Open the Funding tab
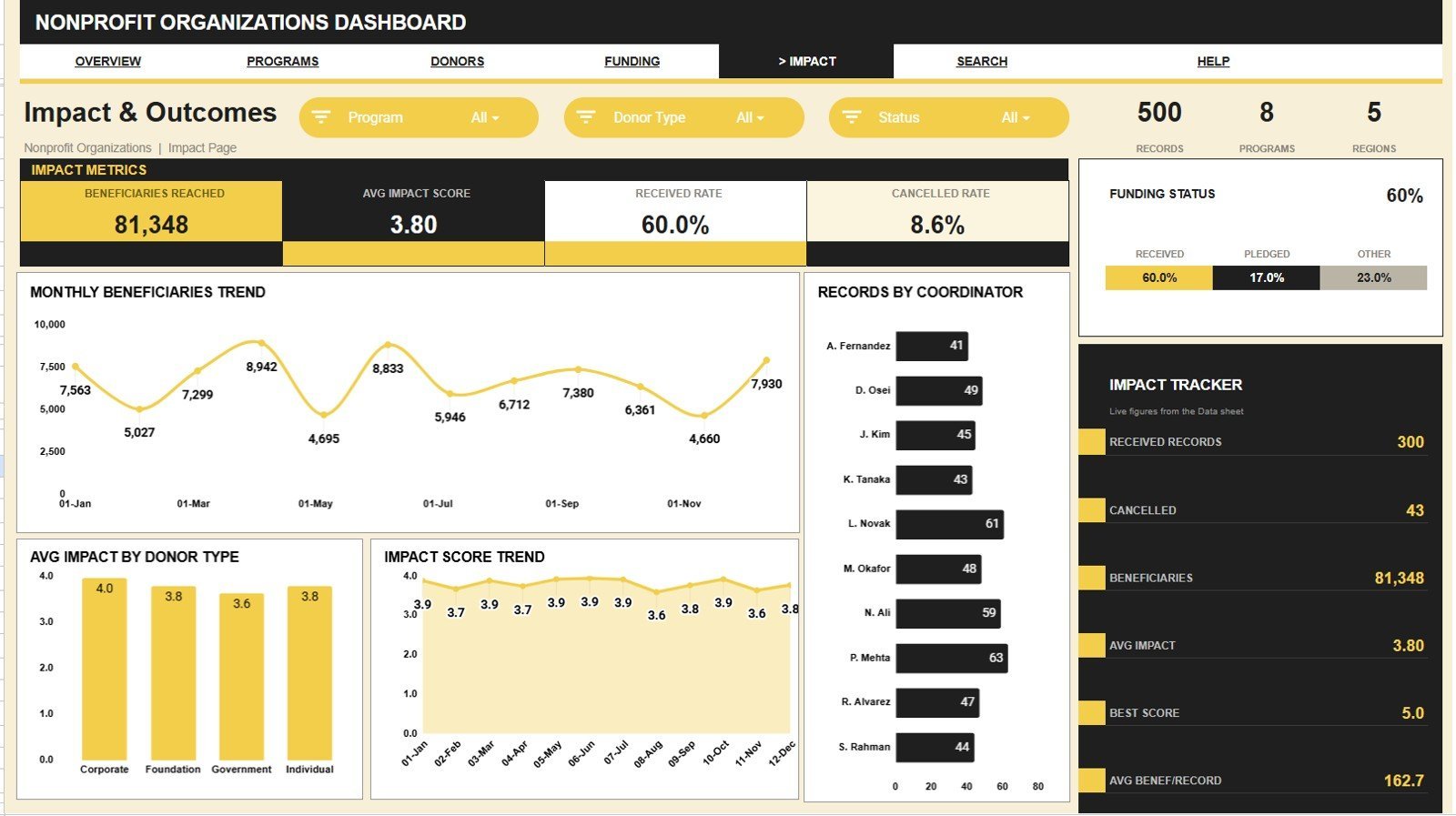This screenshot has height=816, width=1456. pyautogui.click(x=632, y=61)
